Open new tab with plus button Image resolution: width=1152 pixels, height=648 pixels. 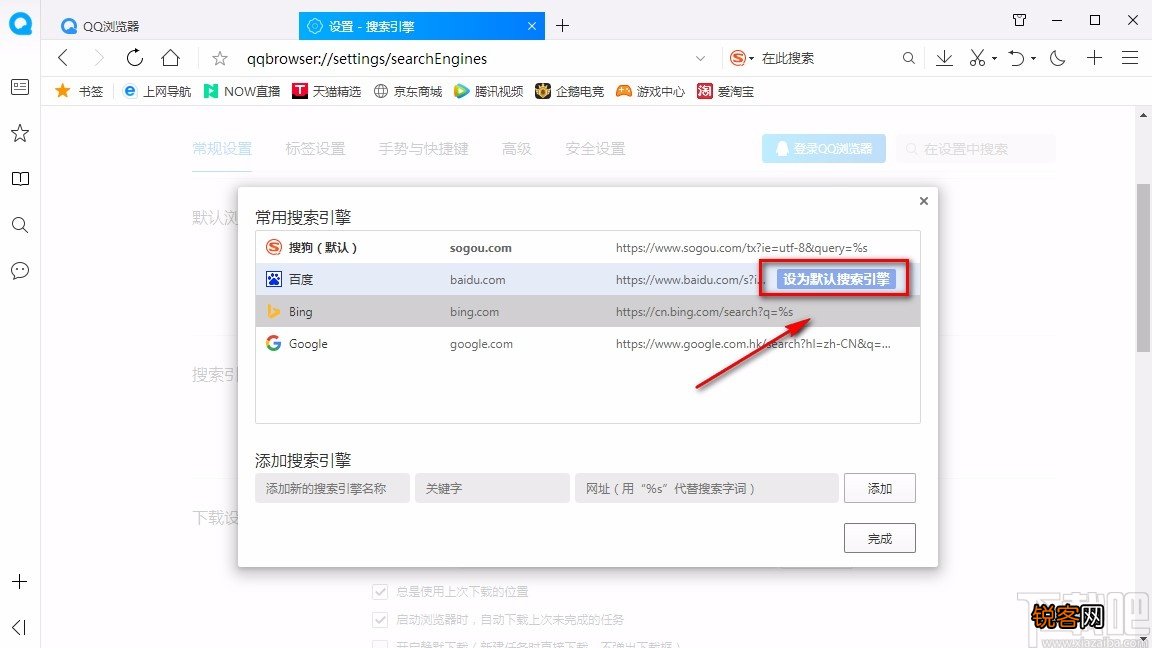tap(562, 26)
